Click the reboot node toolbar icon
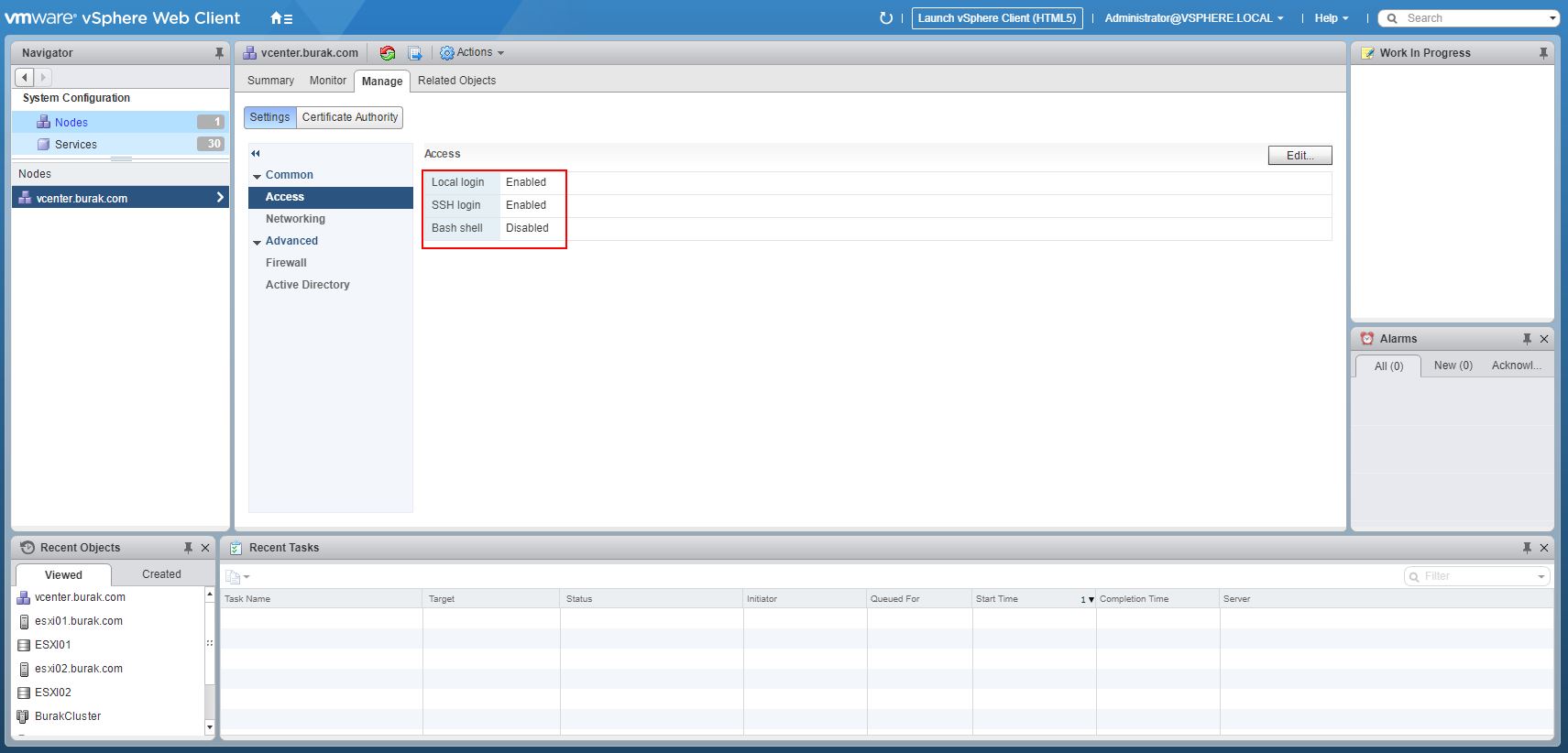This screenshot has height=753, width=1568. point(388,53)
